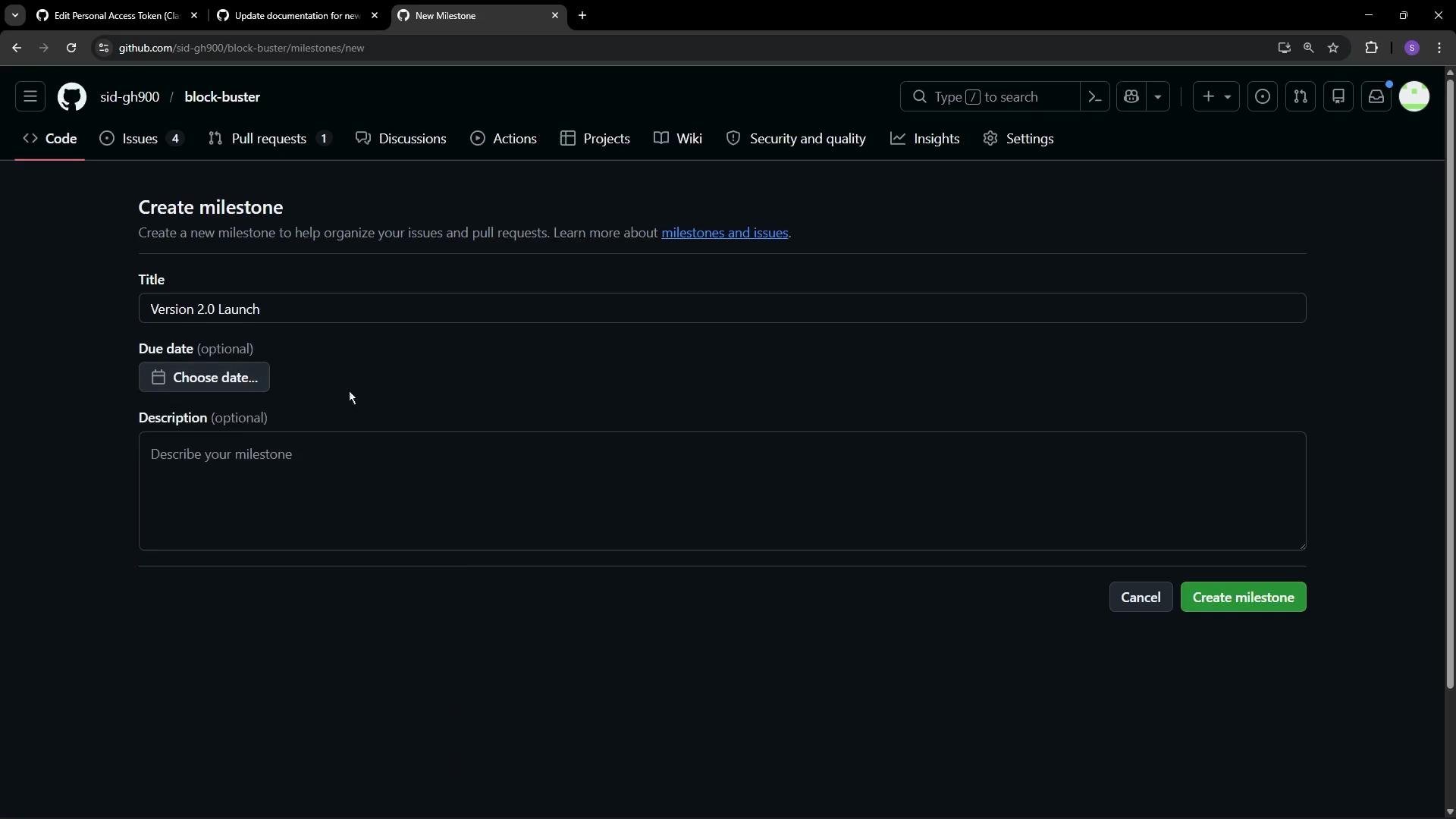Follow the 'milestones and issues' link
The height and width of the screenshot is (819, 1456).
pos(724,233)
